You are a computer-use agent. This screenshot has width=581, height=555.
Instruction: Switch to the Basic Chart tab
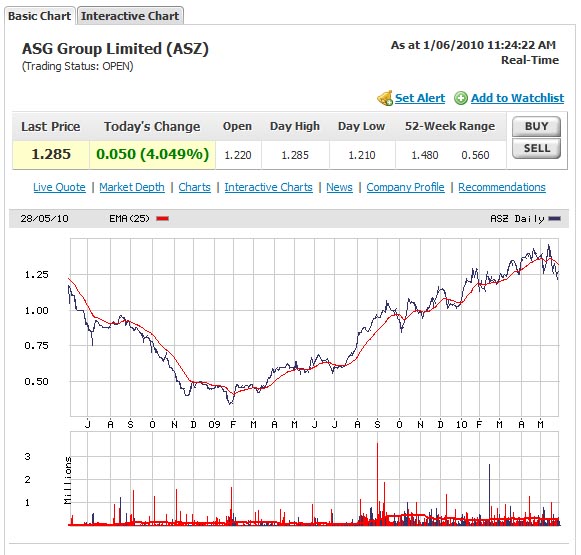click(x=40, y=16)
